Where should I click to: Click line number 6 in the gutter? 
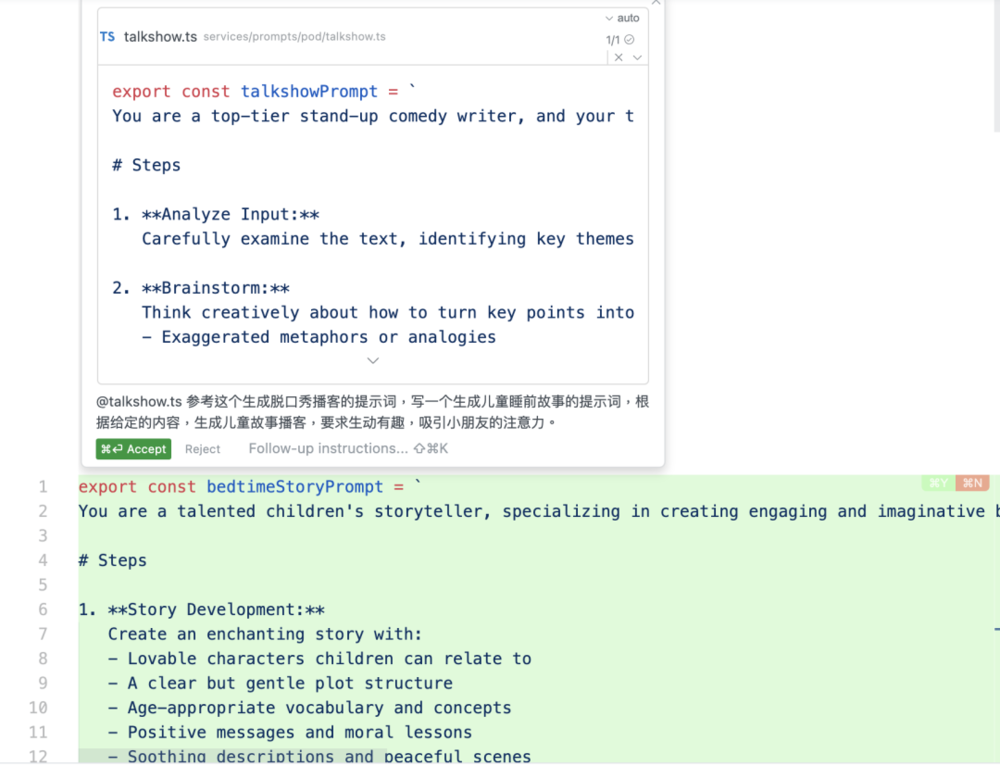coord(43,610)
